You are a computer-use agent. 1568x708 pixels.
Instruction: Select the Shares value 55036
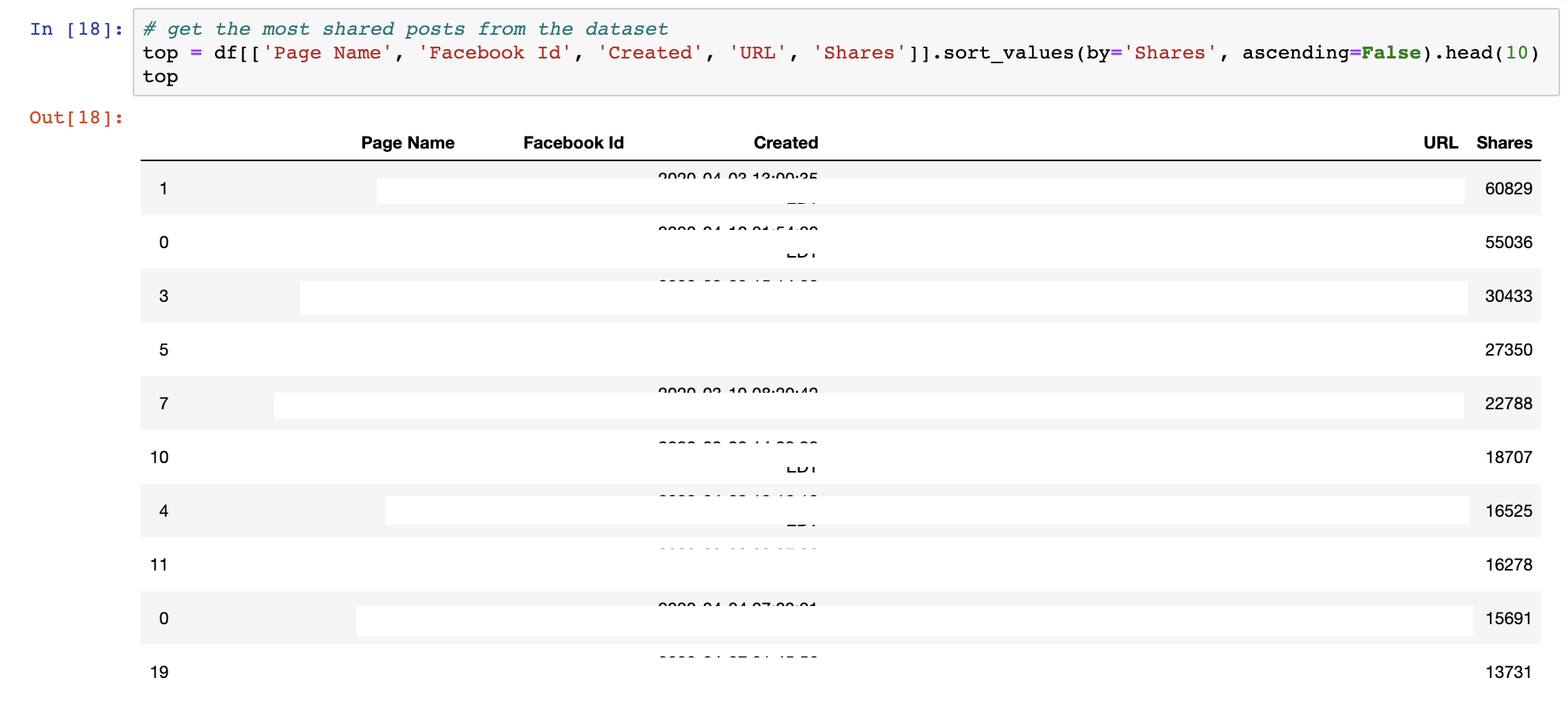tap(1508, 243)
